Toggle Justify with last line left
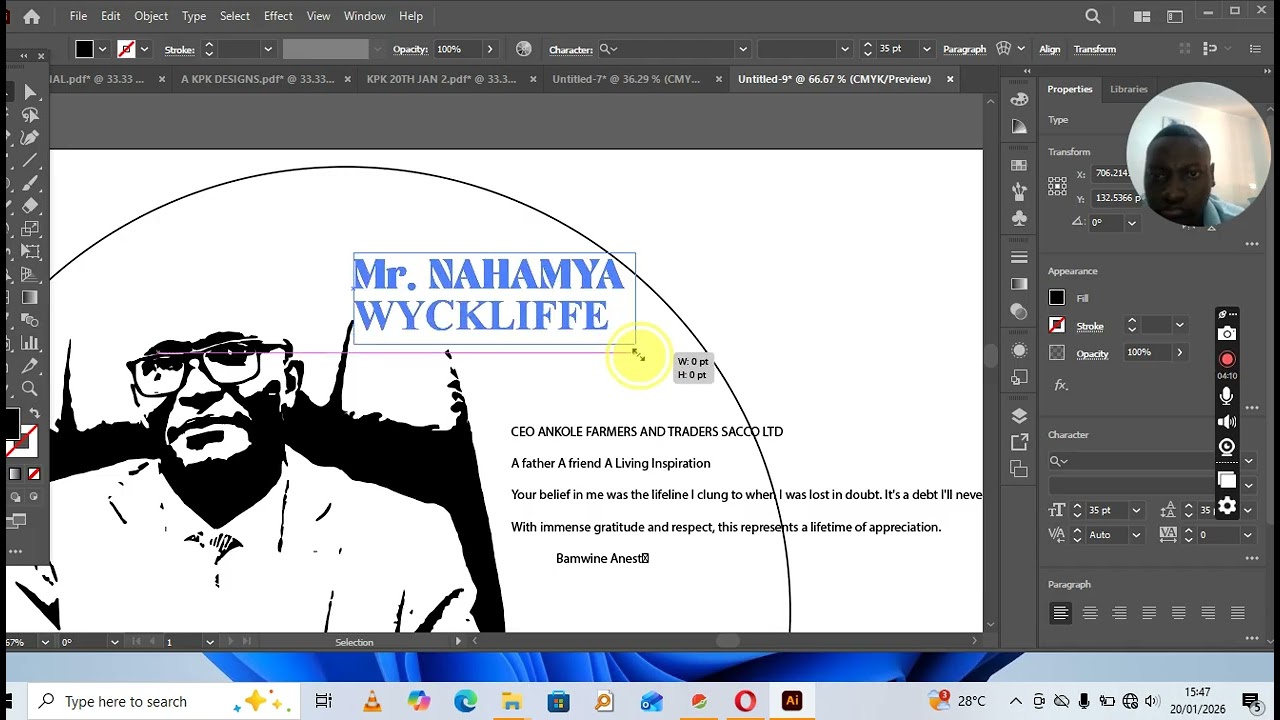The height and width of the screenshot is (720, 1280). click(1149, 613)
